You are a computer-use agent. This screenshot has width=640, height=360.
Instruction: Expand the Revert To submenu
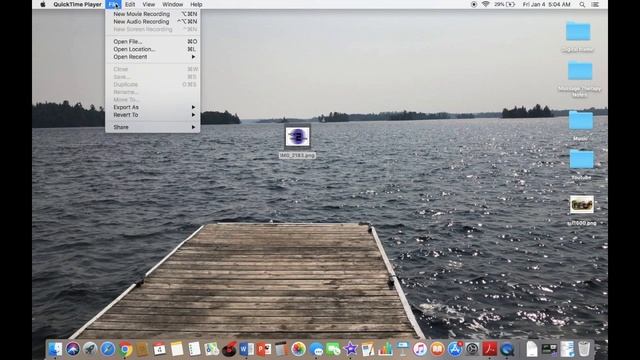click(x=153, y=115)
